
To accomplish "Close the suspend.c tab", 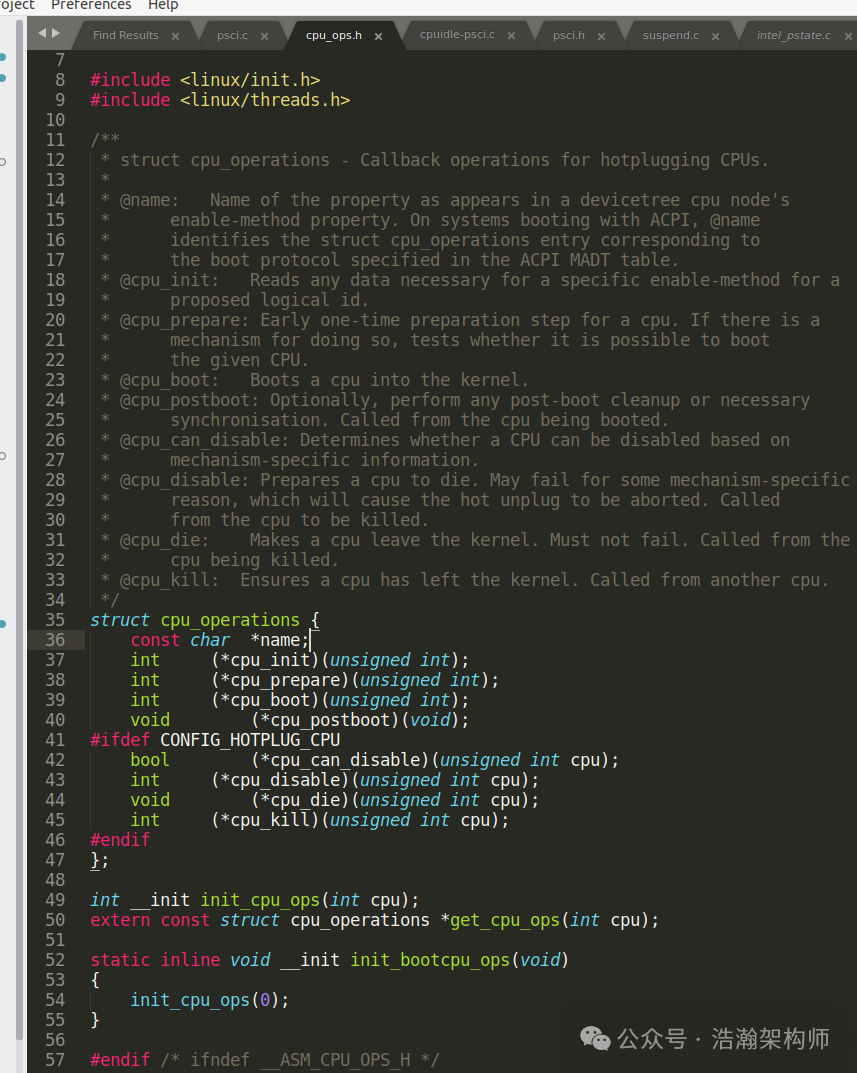I will (x=715, y=36).
